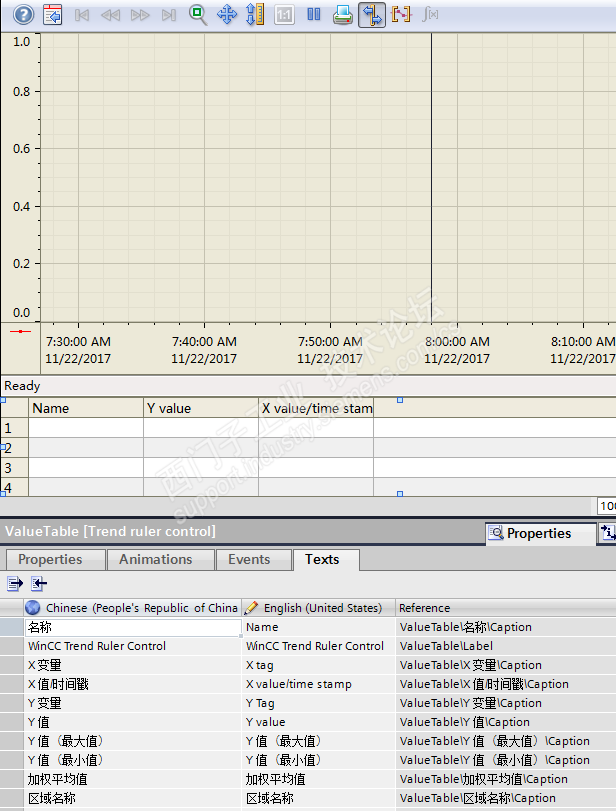Select reference 'ValueTable\区域名称\Caption'
The height and width of the screenshot is (811, 616).
[x=506, y=798]
